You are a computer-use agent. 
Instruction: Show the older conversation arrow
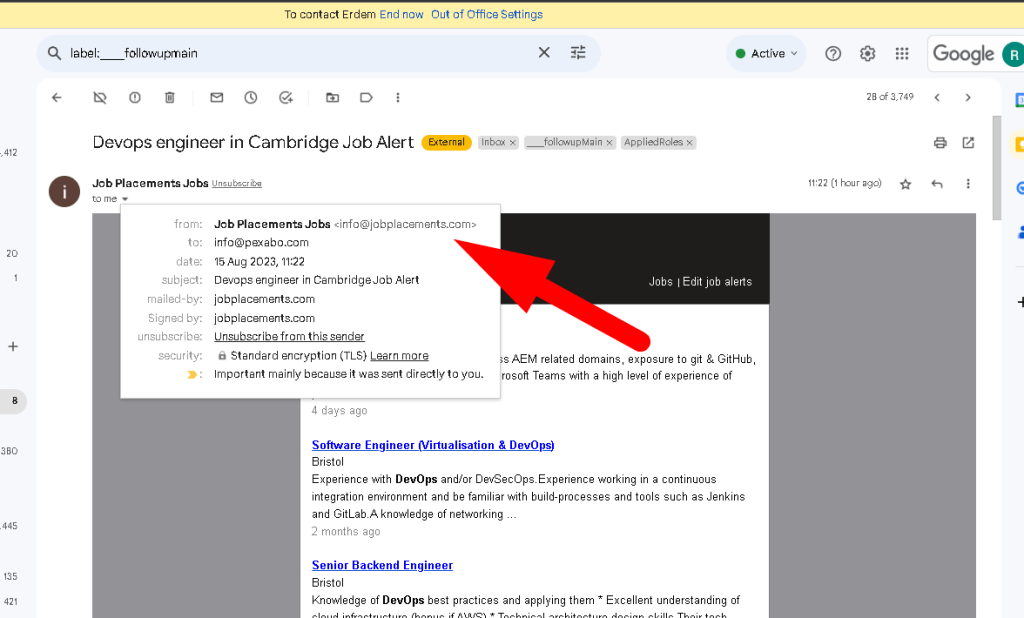pos(968,97)
